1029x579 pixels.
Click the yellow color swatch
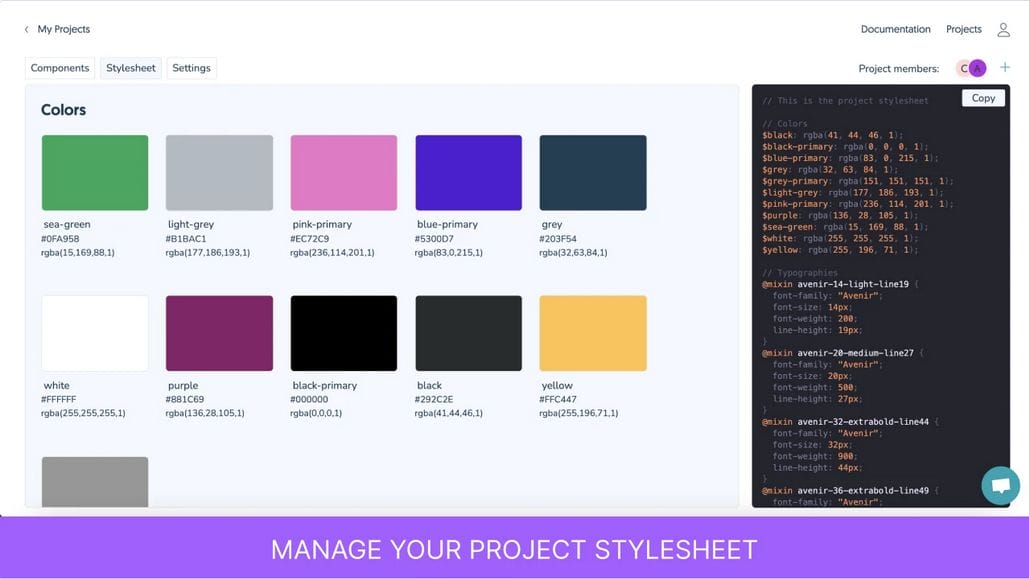(x=592, y=333)
